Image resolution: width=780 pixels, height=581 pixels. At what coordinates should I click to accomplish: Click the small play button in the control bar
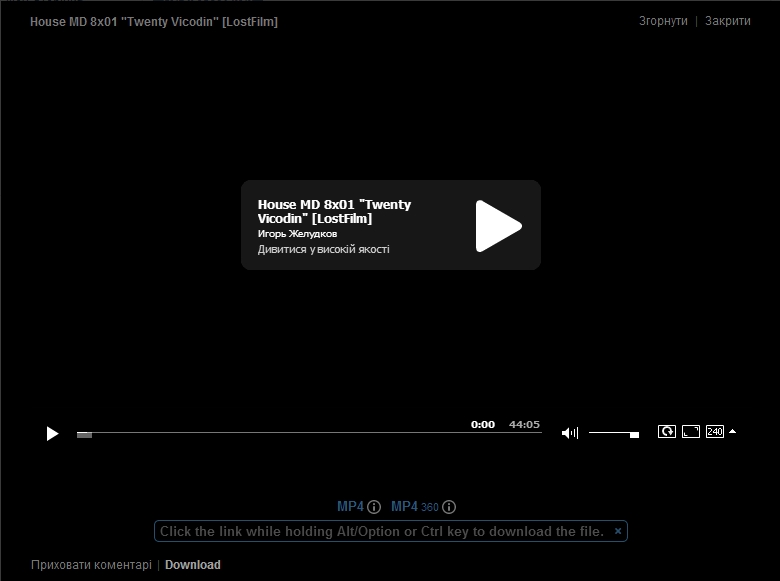tap(52, 434)
